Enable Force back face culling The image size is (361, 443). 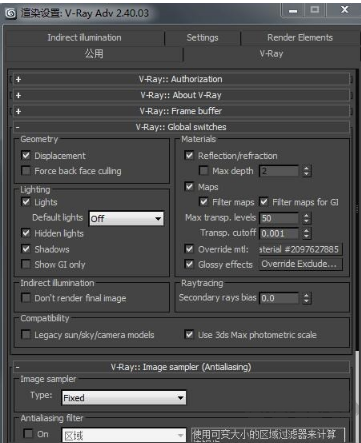[26, 171]
